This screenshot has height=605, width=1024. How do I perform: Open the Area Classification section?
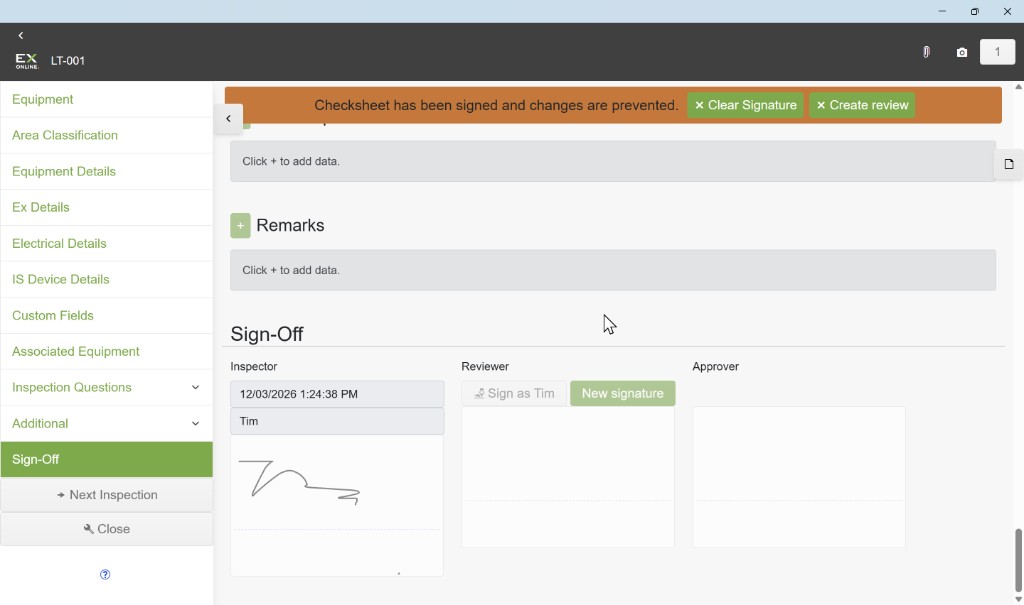click(x=106, y=135)
